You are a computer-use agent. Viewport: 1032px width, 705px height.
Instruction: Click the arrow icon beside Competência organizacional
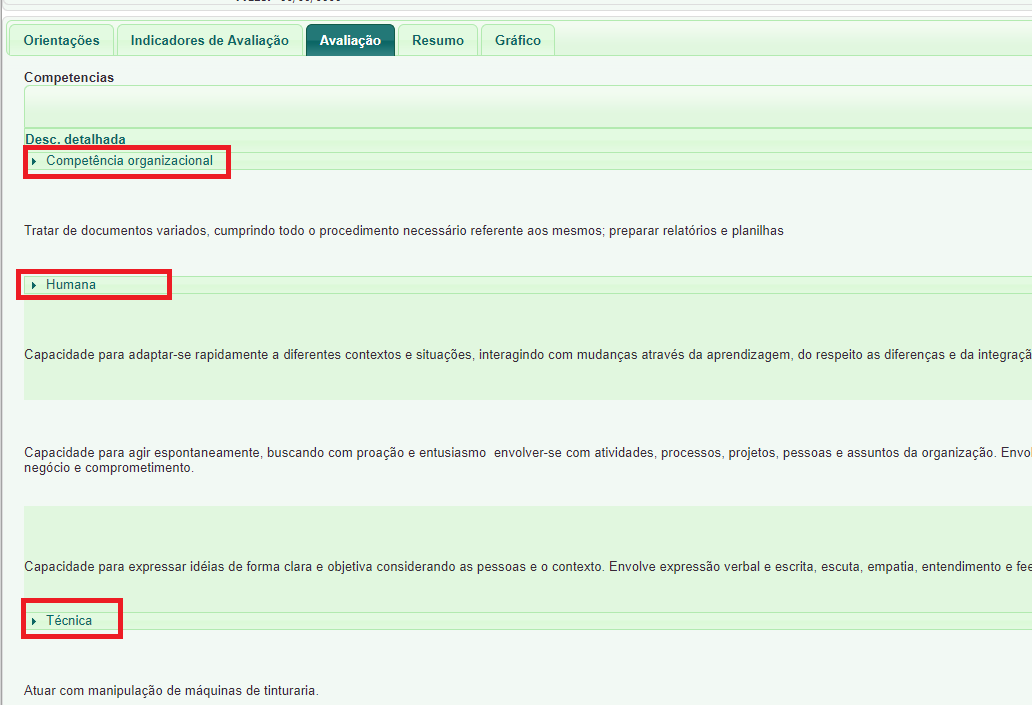pos(34,161)
